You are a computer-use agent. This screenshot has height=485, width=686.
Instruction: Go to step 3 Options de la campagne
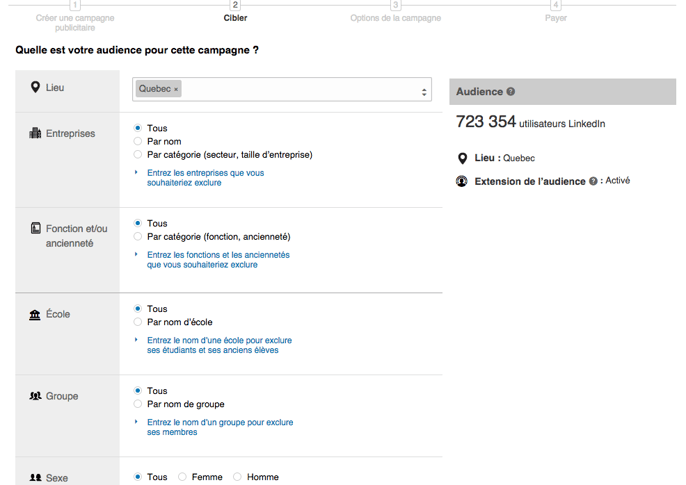(x=396, y=12)
